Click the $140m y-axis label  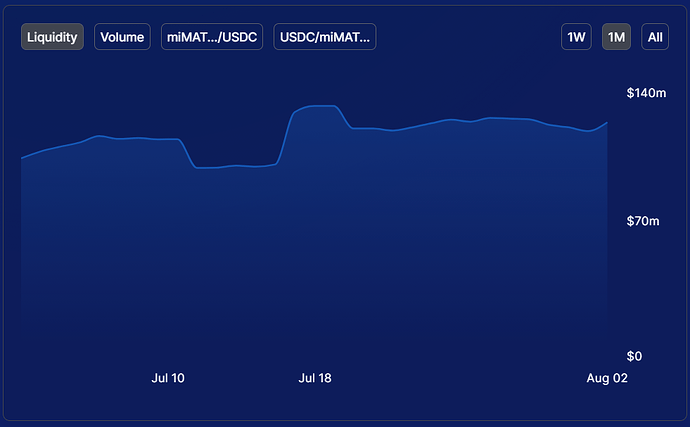645,93
